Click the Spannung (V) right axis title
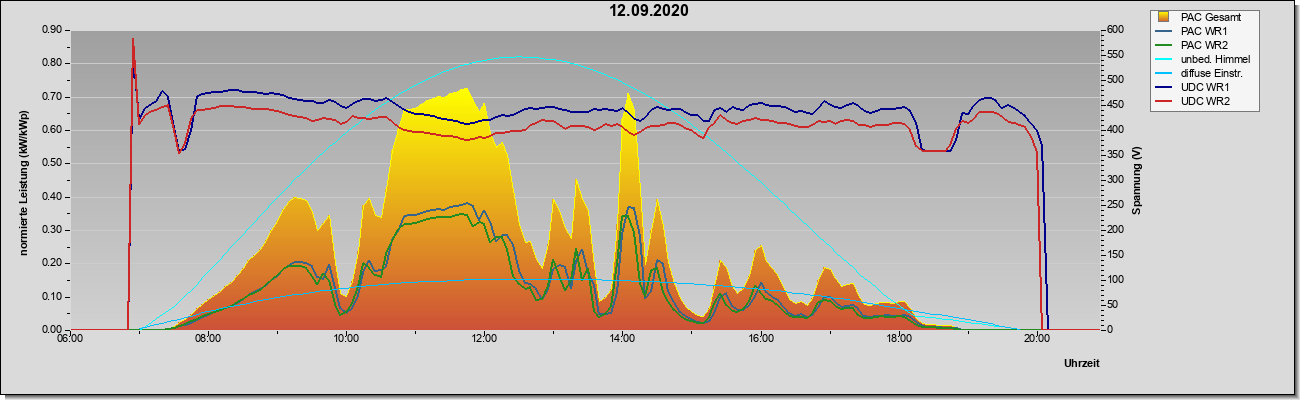The width and height of the screenshot is (1300, 400). coord(1137,181)
